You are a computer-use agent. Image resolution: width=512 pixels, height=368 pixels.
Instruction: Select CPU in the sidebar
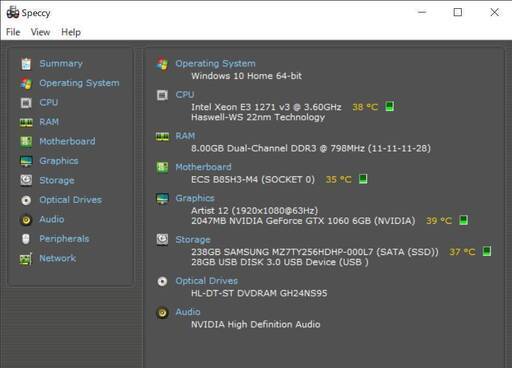coord(49,102)
